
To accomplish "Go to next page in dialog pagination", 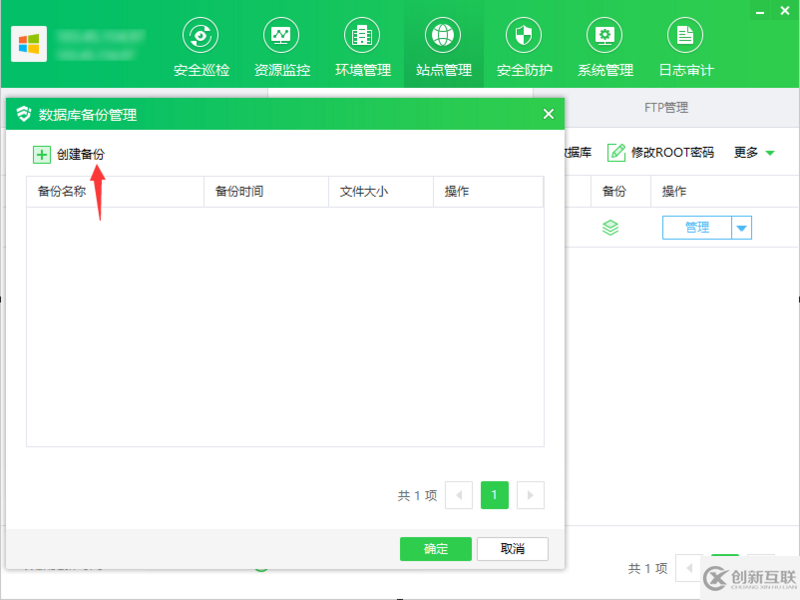I will click(531, 495).
